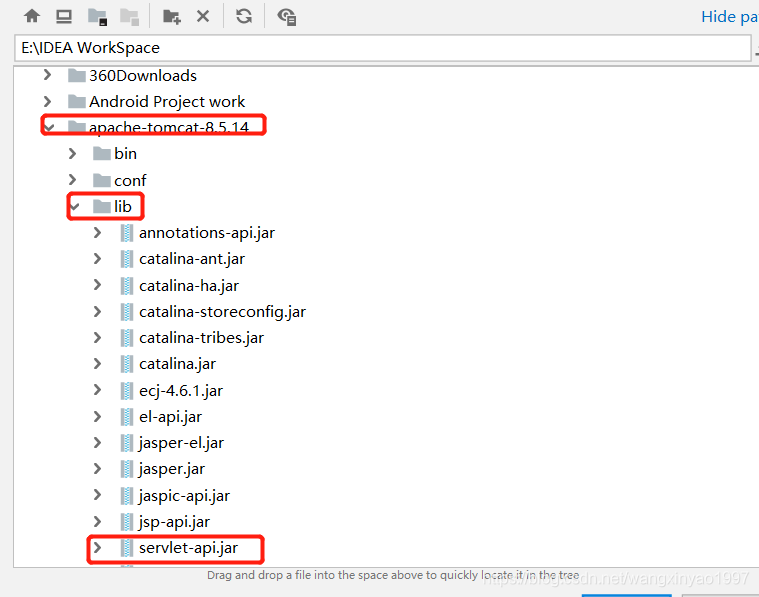Expand the Android Project work folder
759x597 pixels.
pos(47,101)
